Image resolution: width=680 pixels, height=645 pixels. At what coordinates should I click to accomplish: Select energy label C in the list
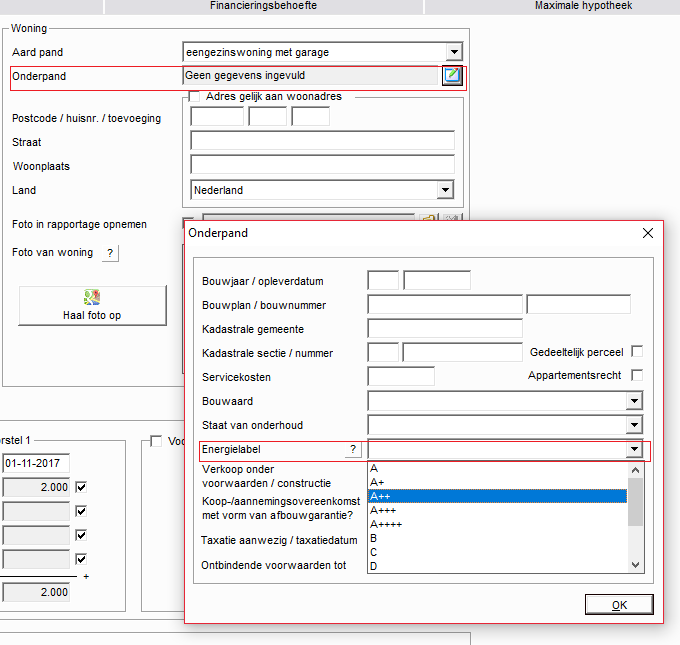497,552
